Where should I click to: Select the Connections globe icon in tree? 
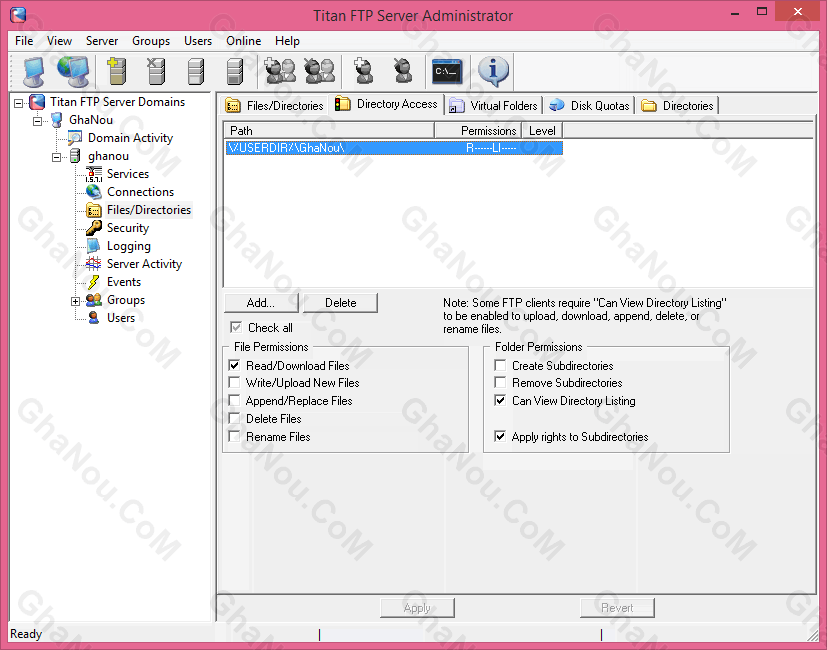tap(94, 192)
